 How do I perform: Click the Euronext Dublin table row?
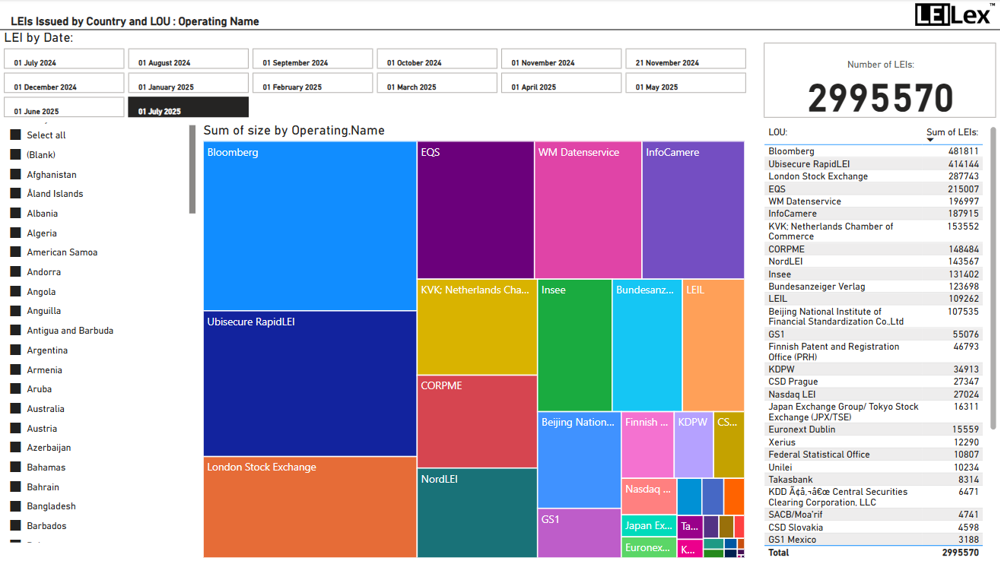coord(873,429)
